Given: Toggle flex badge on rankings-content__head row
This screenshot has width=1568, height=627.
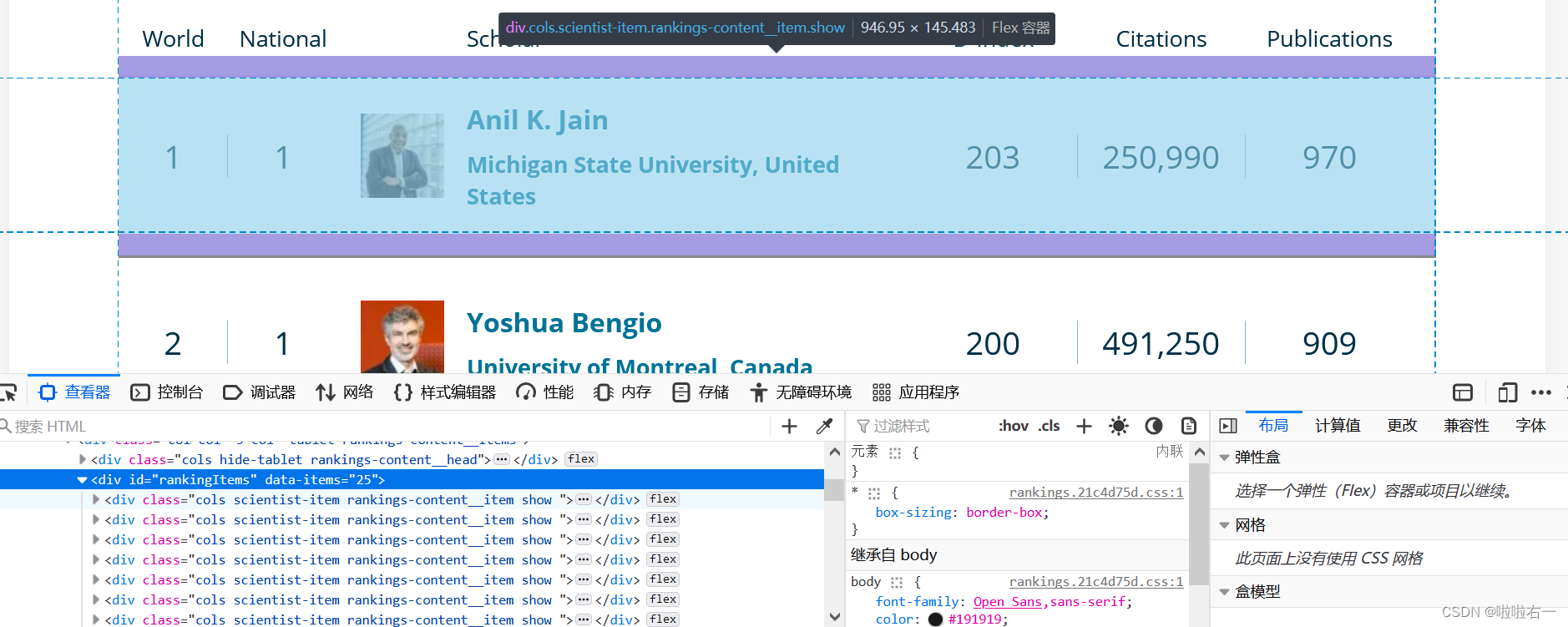Looking at the screenshot, I should coord(581,459).
